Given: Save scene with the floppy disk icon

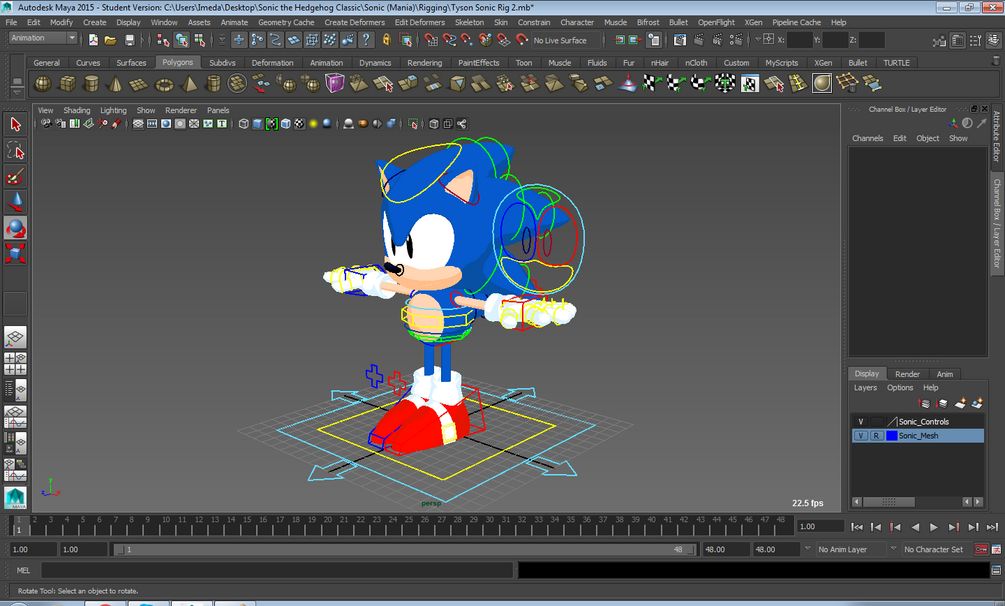Looking at the screenshot, I should pyautogui.click(x=129, y=40).
